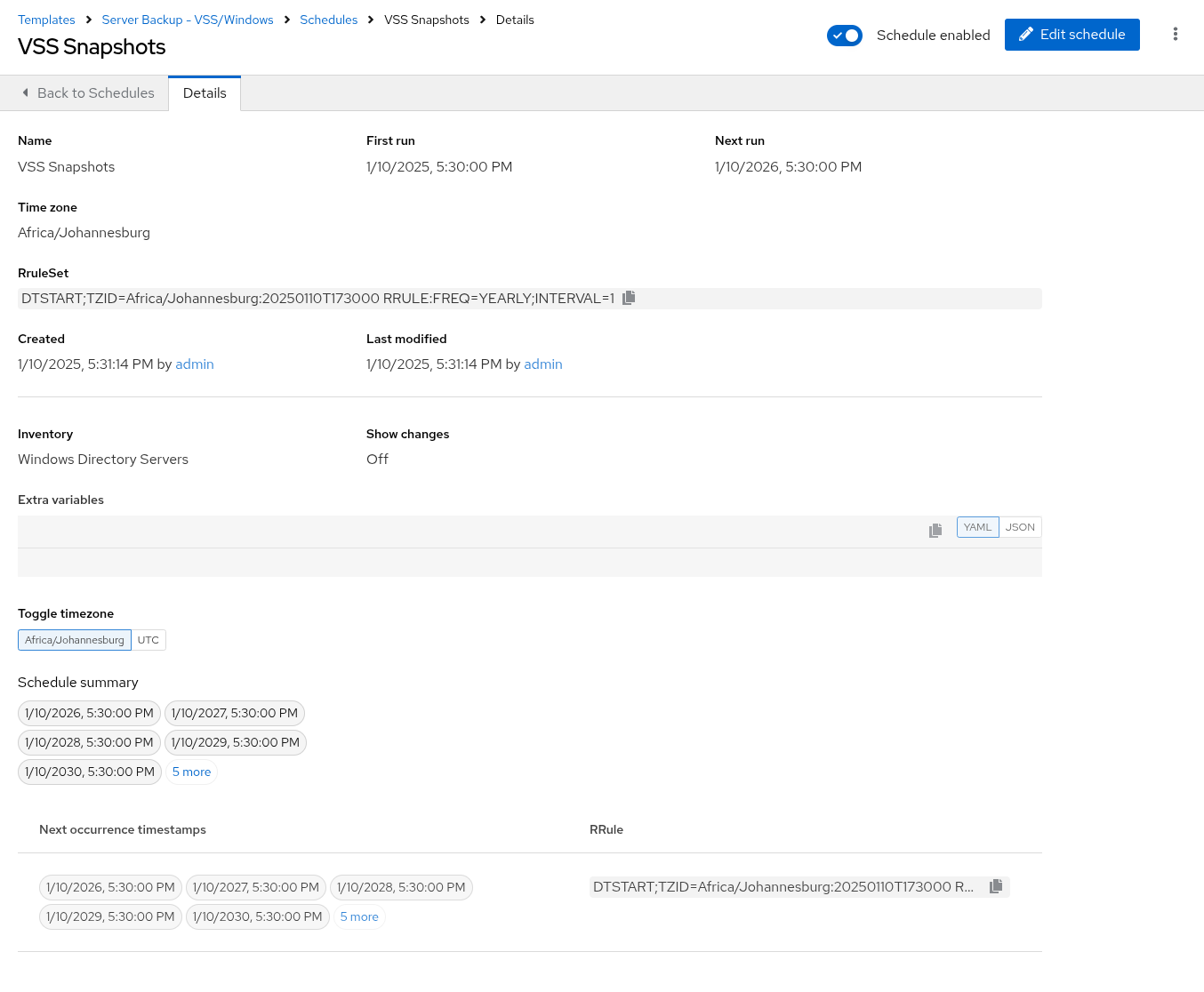Click the extra variables editor area
Viewport: 1204px width, 992px height.
coord(530,562)
